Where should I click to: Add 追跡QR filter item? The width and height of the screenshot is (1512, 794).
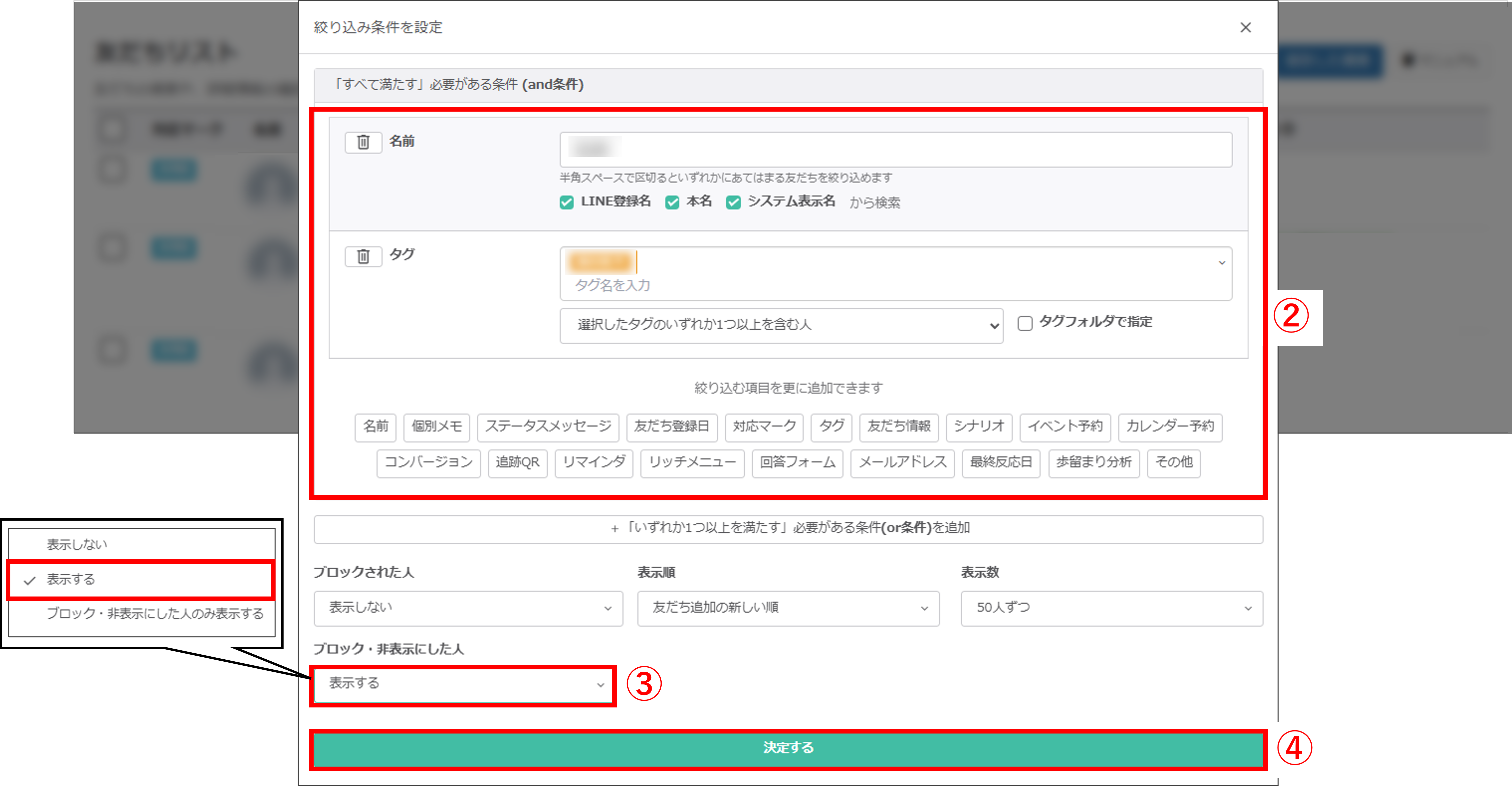point(517,463)
